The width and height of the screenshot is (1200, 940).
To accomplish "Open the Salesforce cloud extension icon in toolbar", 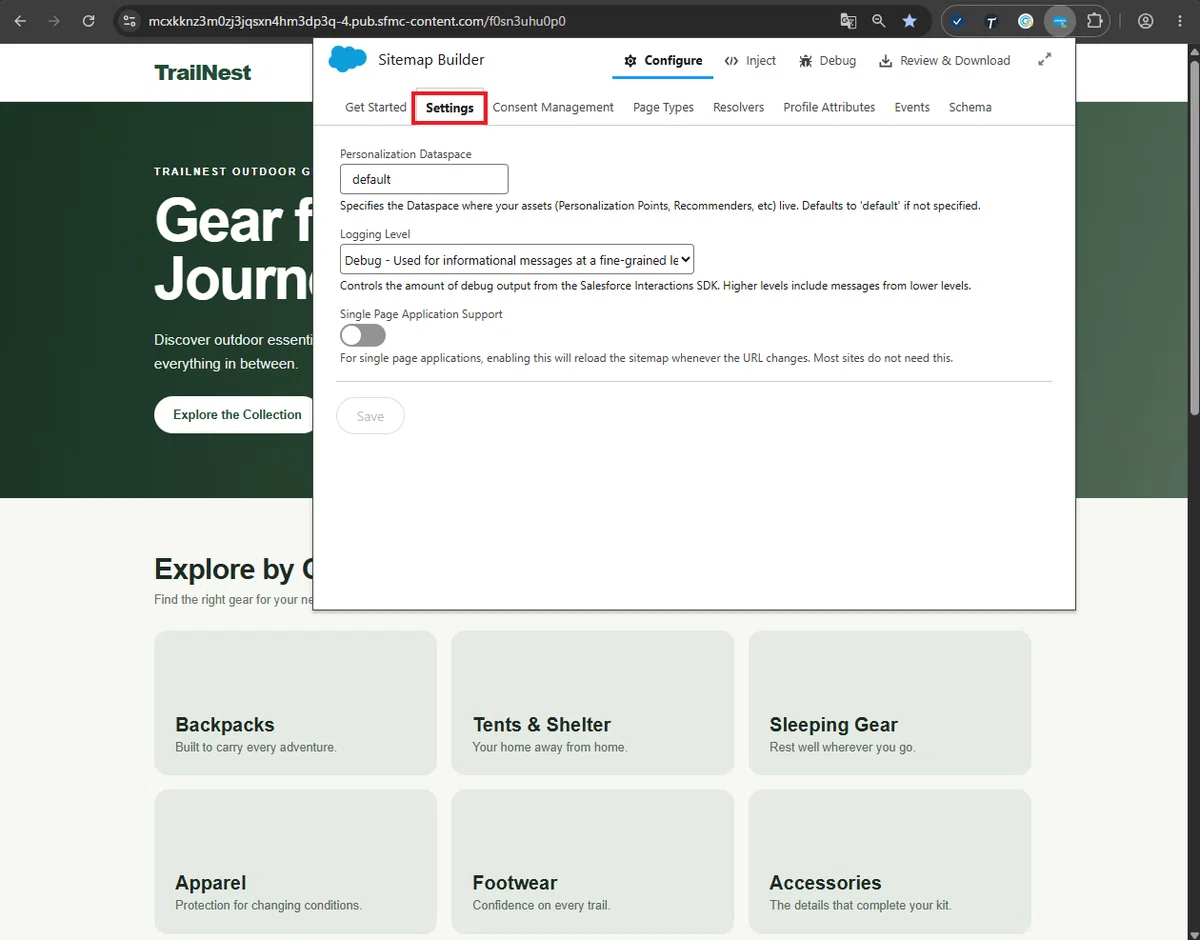I will click(1060, 21).
